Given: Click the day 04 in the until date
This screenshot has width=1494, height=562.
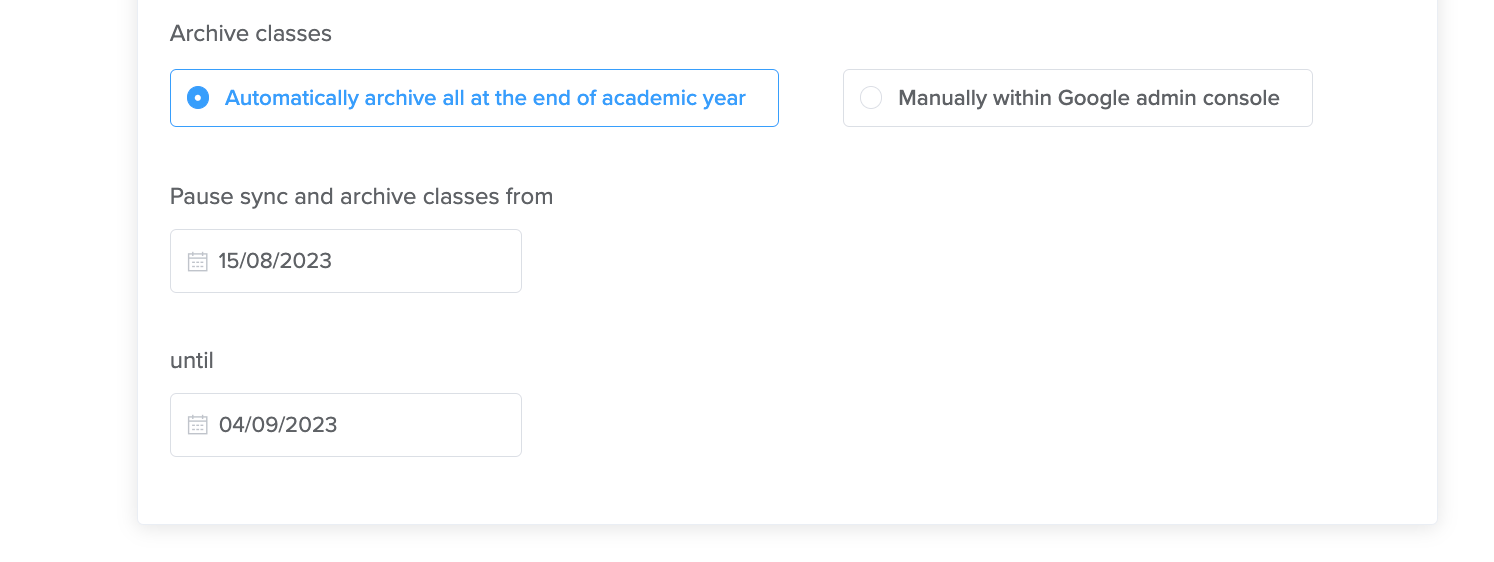Looking at the screenshot, I should [232, 425].
